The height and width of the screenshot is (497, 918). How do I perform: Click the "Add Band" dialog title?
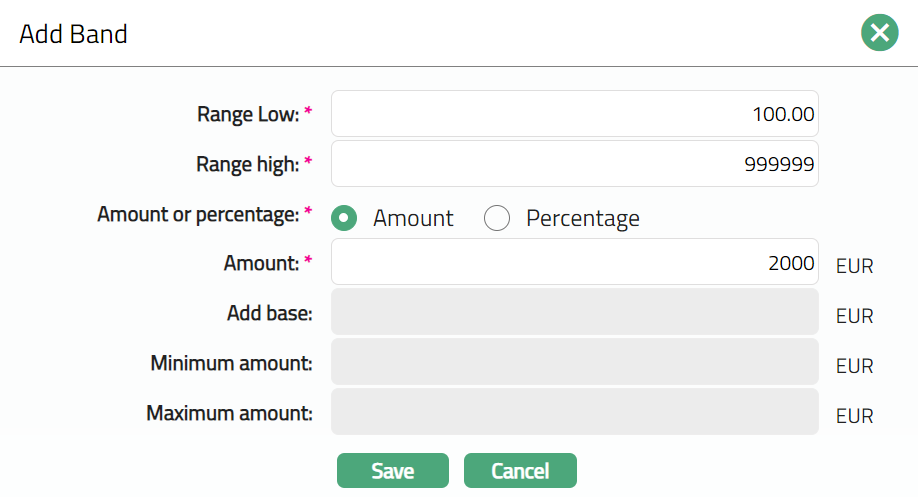pyautogui.click(x=73, y=34)
